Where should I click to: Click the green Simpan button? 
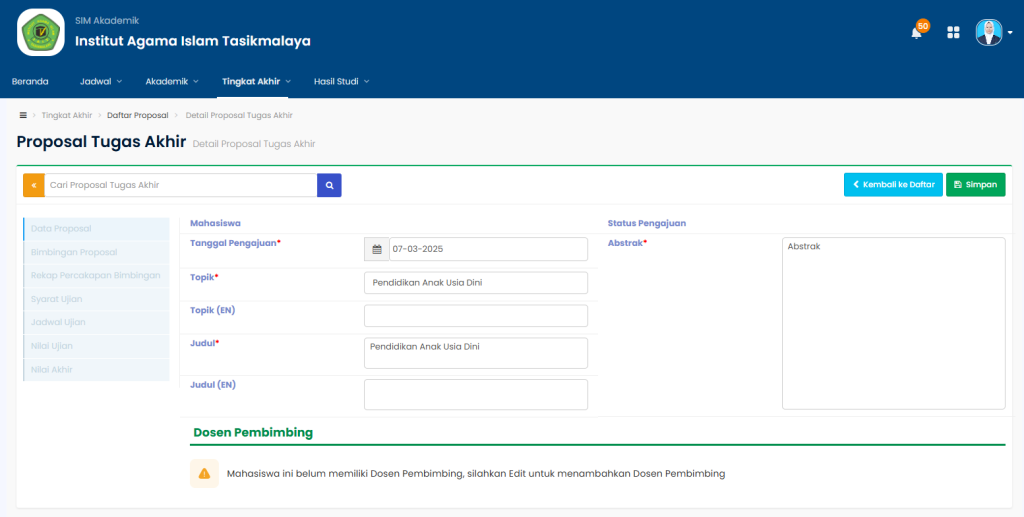975,185
